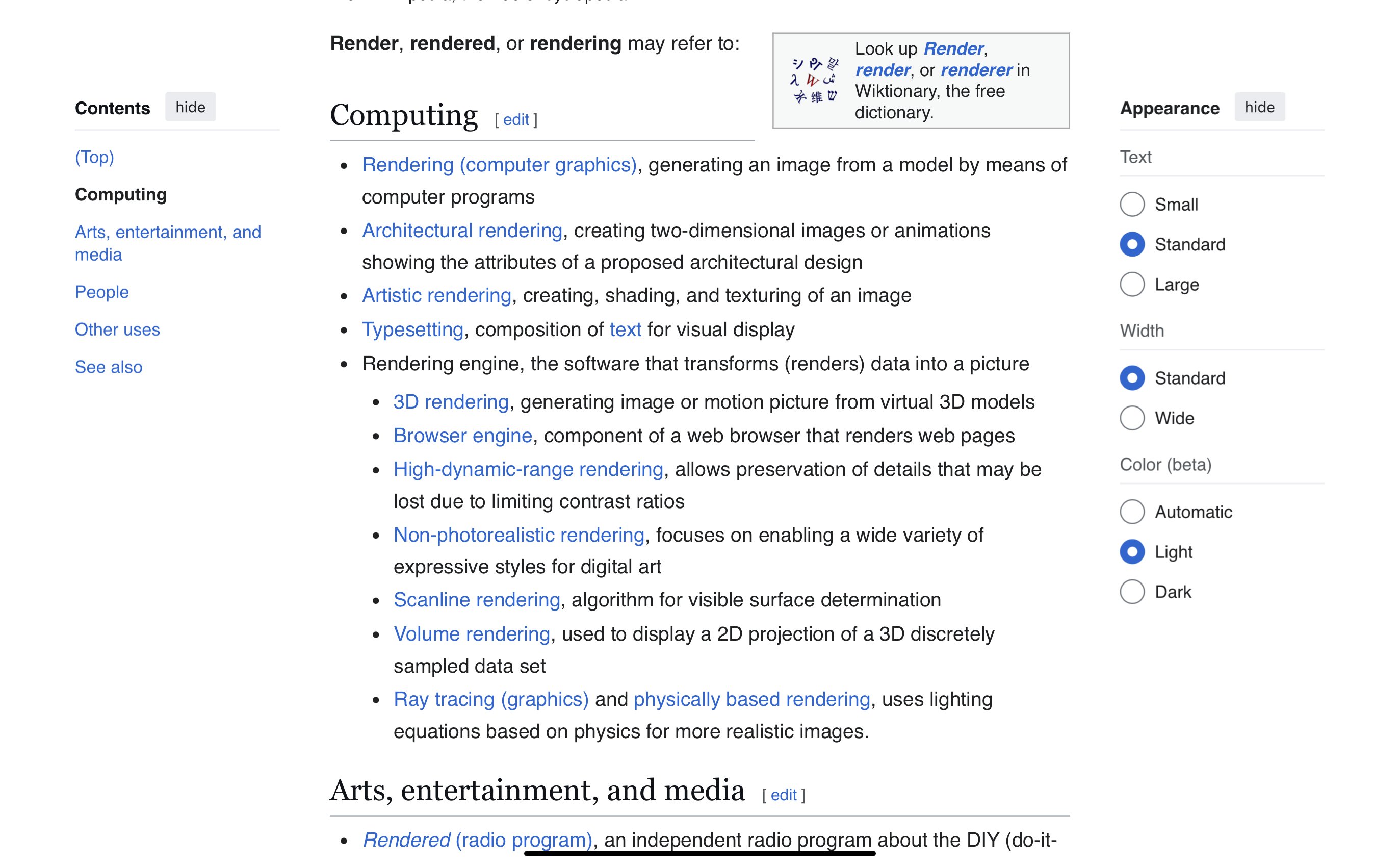This screenshot has height=864, width=1400.
Task: Click the 'Text' heading in Appearance
Action: click(x=1135, y=157)
